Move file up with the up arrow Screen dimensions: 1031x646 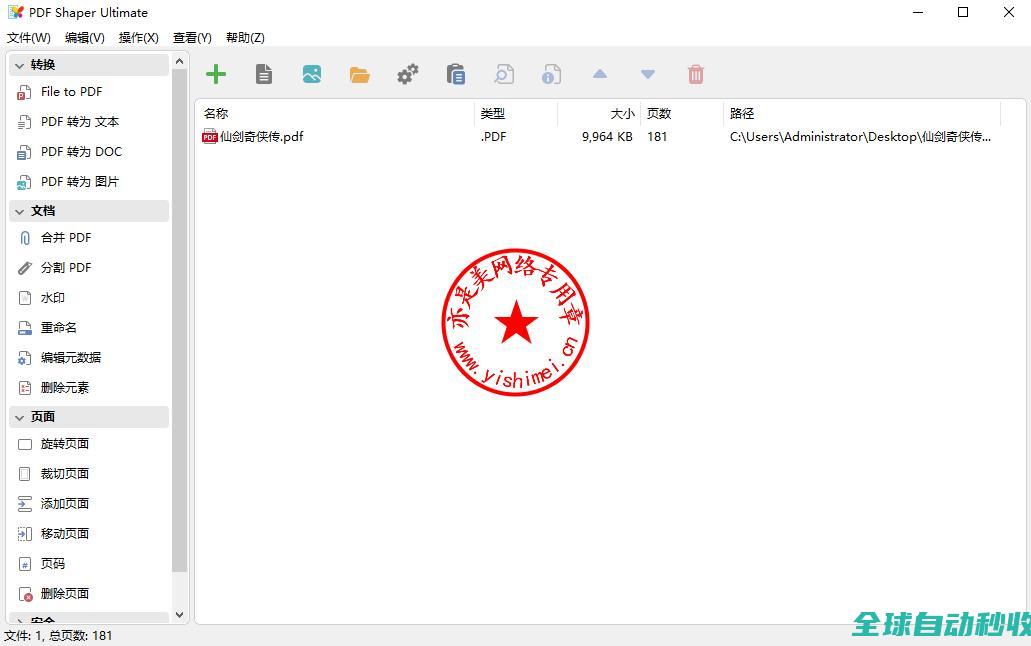click(600, 74)
